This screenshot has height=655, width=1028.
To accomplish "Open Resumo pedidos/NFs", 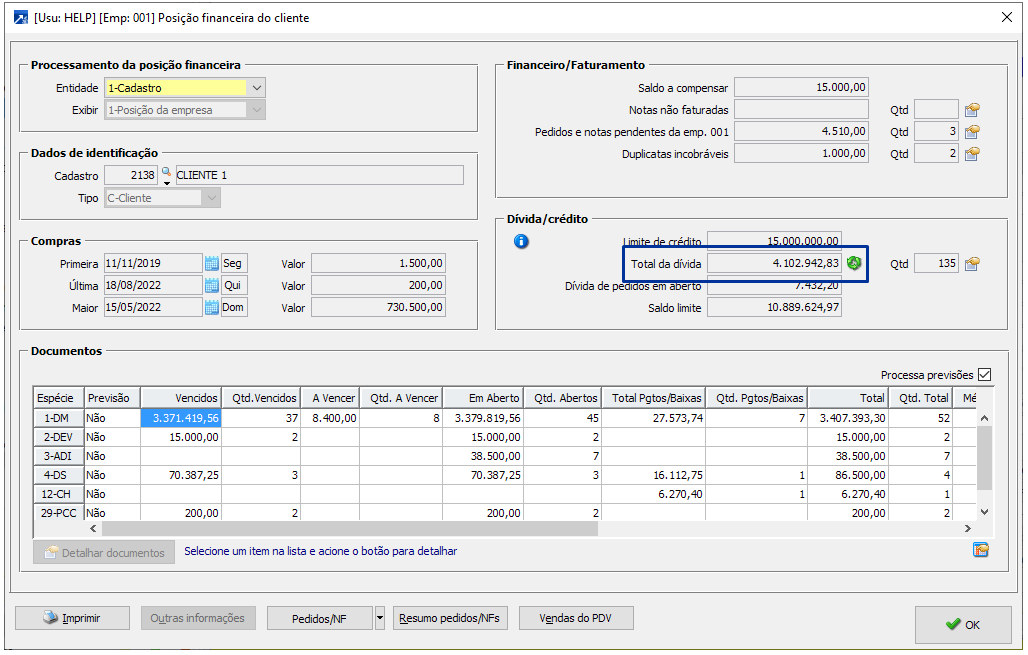I will (450, 618).
